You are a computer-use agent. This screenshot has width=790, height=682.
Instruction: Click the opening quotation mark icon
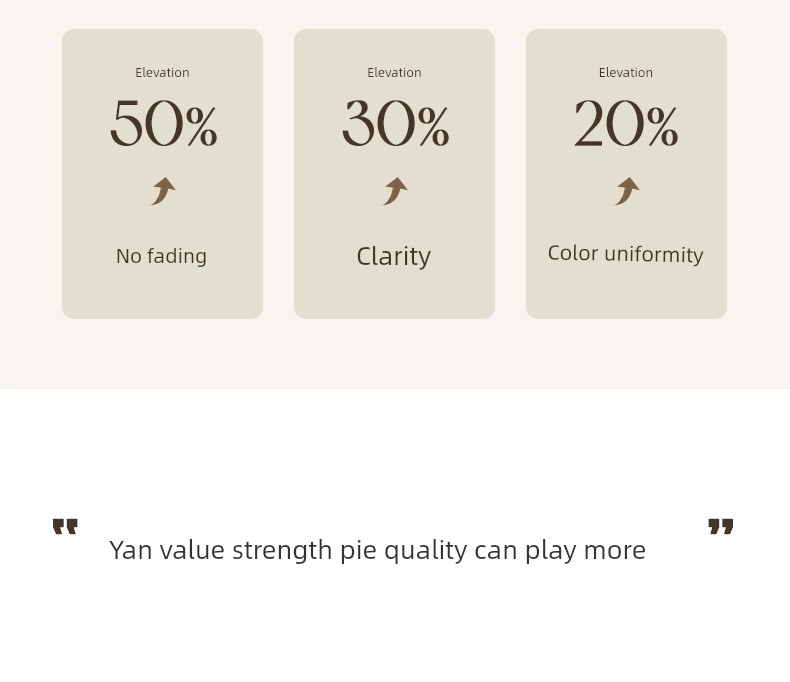(x=65, y=526)
